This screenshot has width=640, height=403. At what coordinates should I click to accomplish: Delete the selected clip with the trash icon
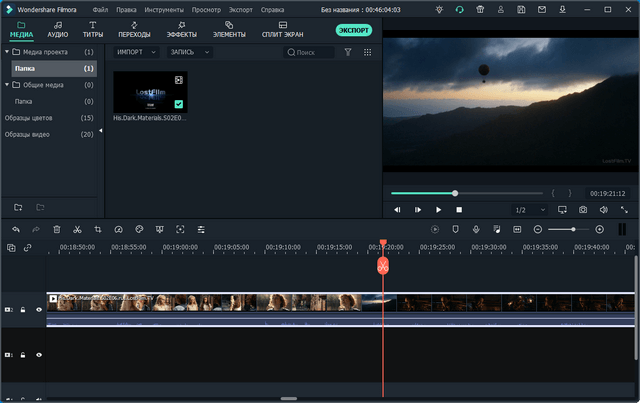pos(56,229)
